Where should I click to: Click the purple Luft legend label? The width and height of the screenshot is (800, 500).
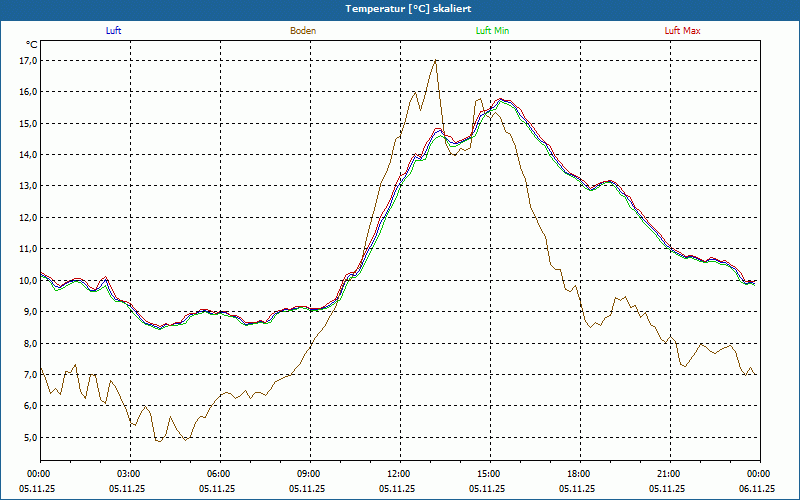(x=114, y=31)
